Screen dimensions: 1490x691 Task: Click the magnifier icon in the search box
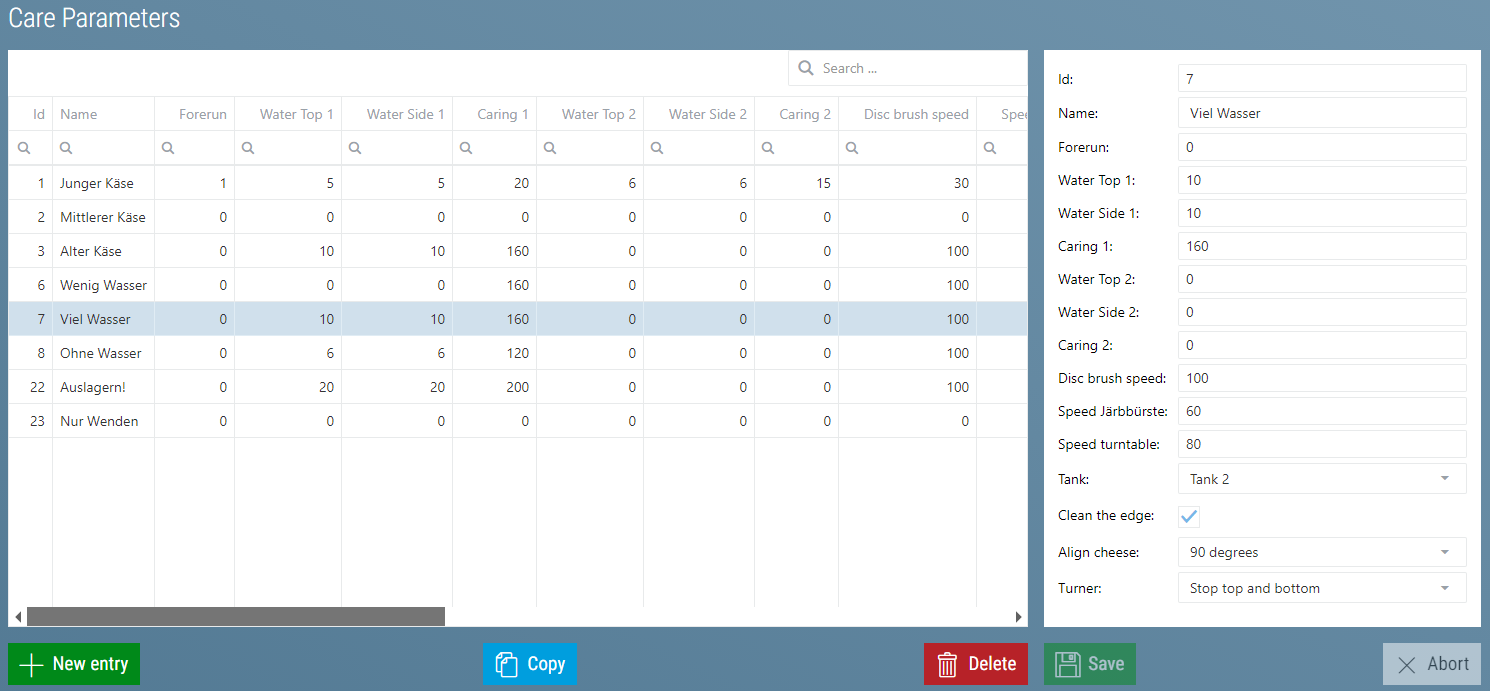pyautogui.click(x=806, y=69)
